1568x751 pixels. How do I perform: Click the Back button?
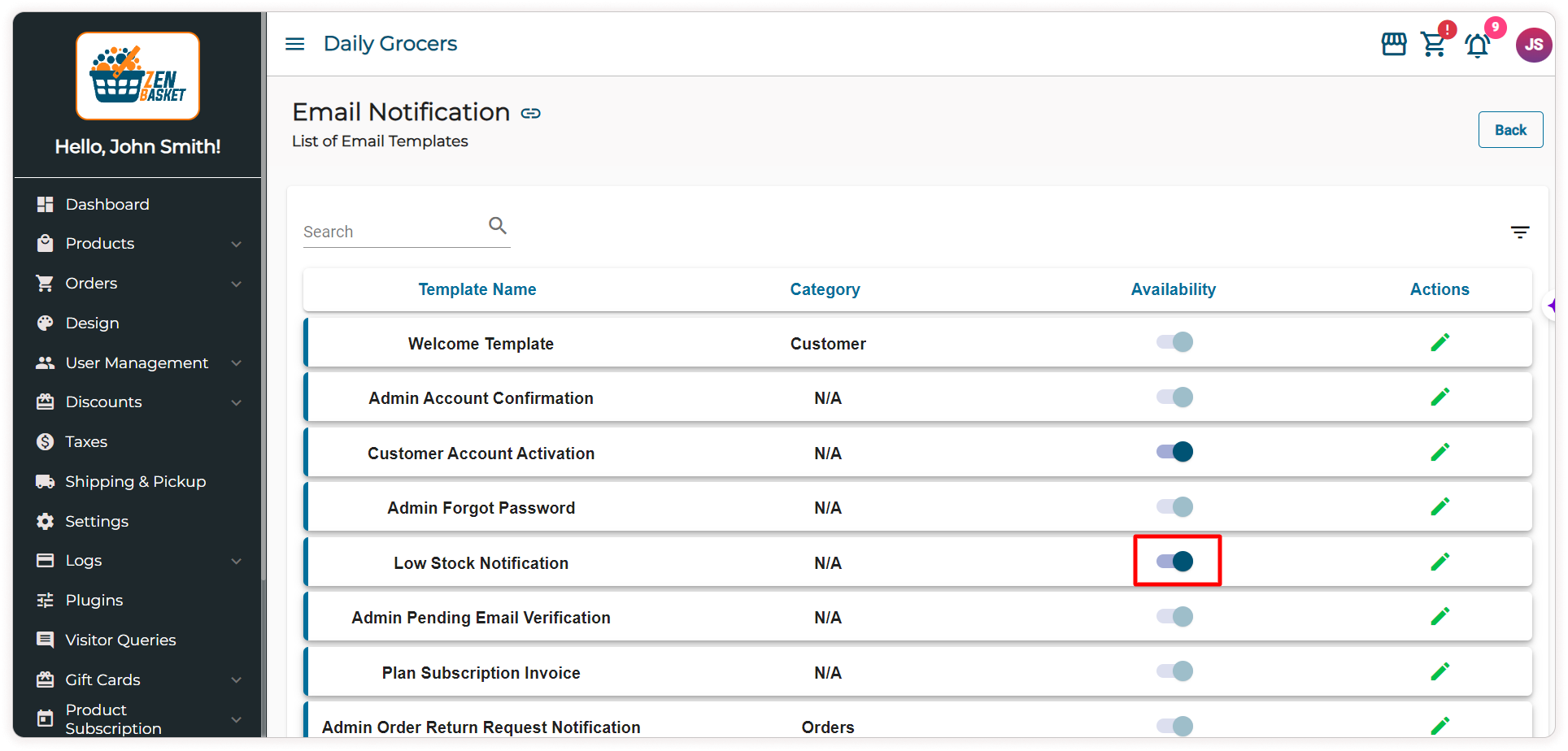[x=1509, y=130]
